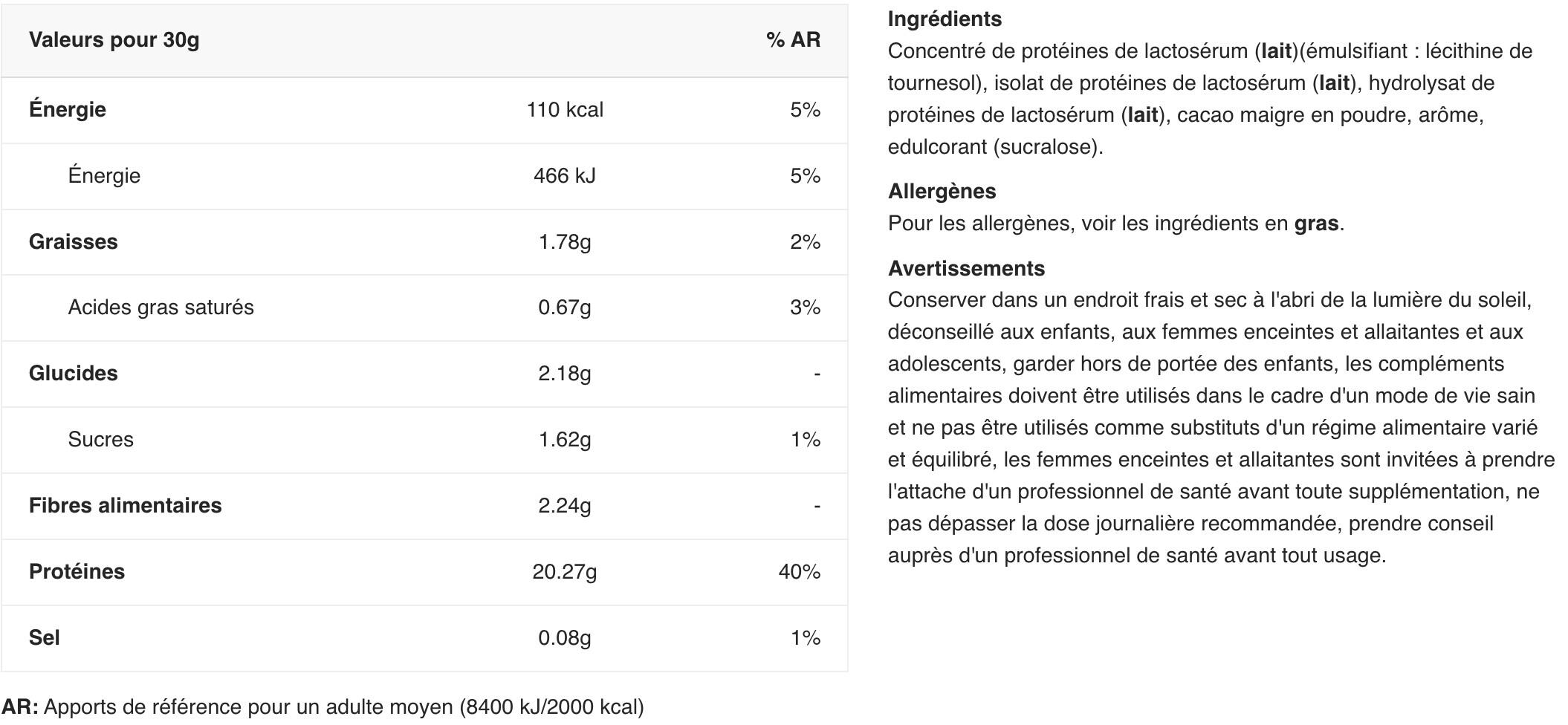Select the 'Sel' row label
The width and height of the screenshot is (1568, 725).
pyautogui.click(x=44, y=638)
